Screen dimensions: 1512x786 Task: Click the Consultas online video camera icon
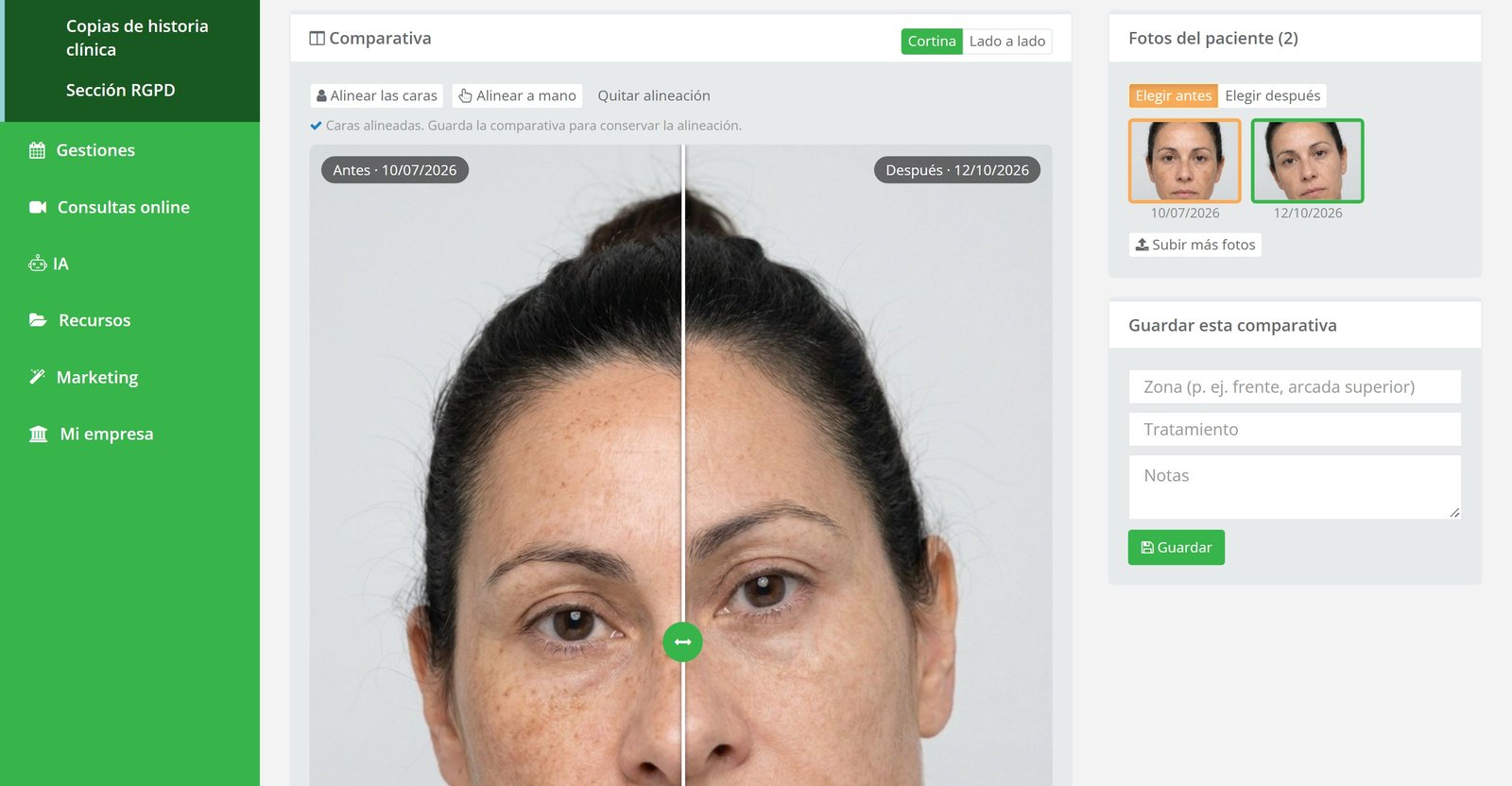point(38,207)
